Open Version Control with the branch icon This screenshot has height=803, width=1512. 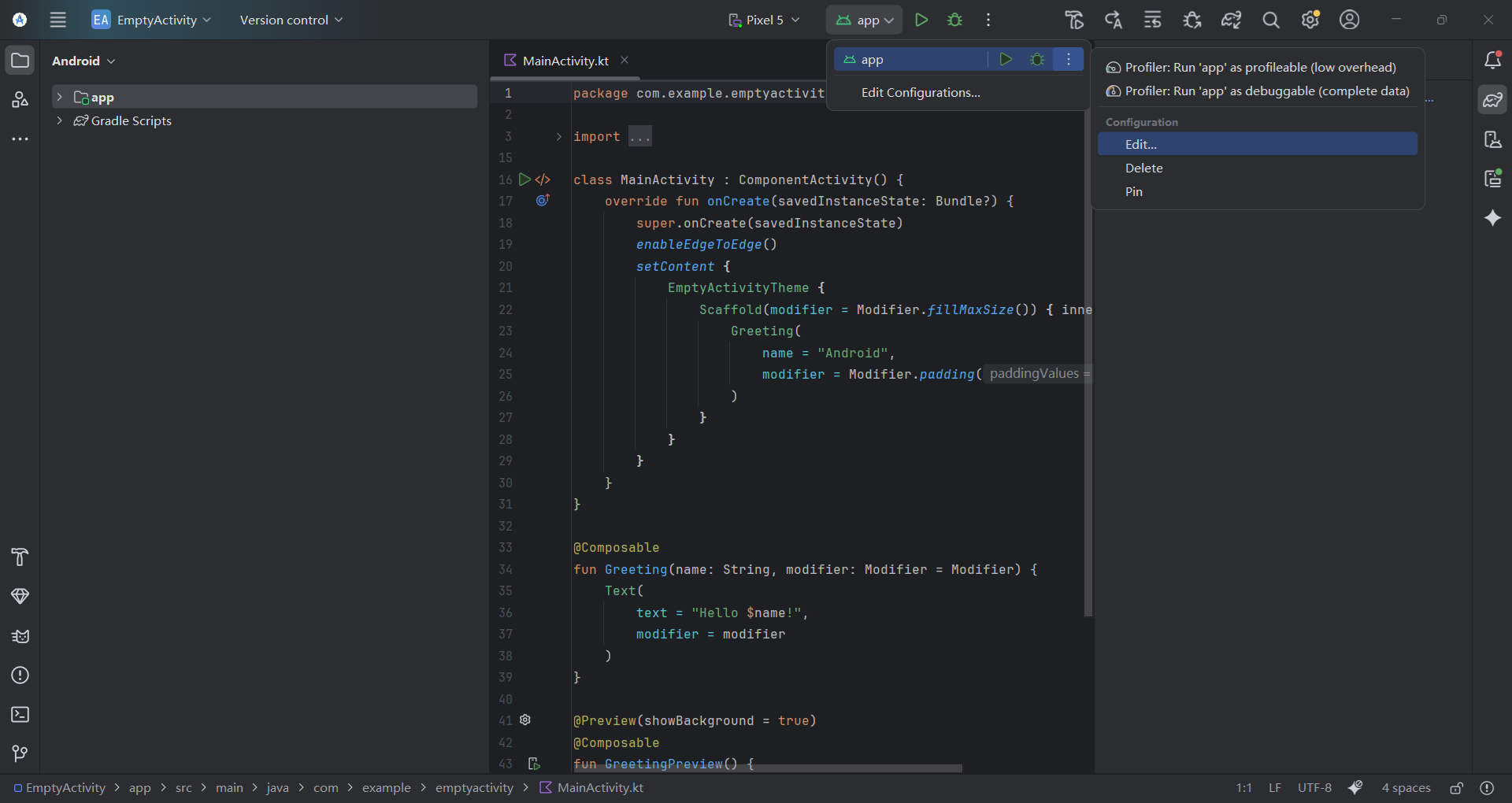20,754
